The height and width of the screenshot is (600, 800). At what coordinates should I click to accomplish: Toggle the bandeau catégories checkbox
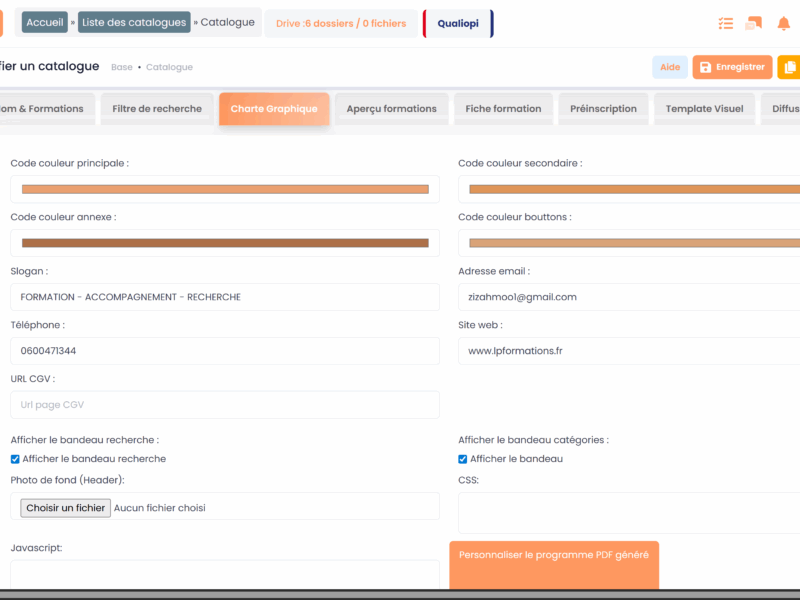pyautogui.click(x=463, y=459)
